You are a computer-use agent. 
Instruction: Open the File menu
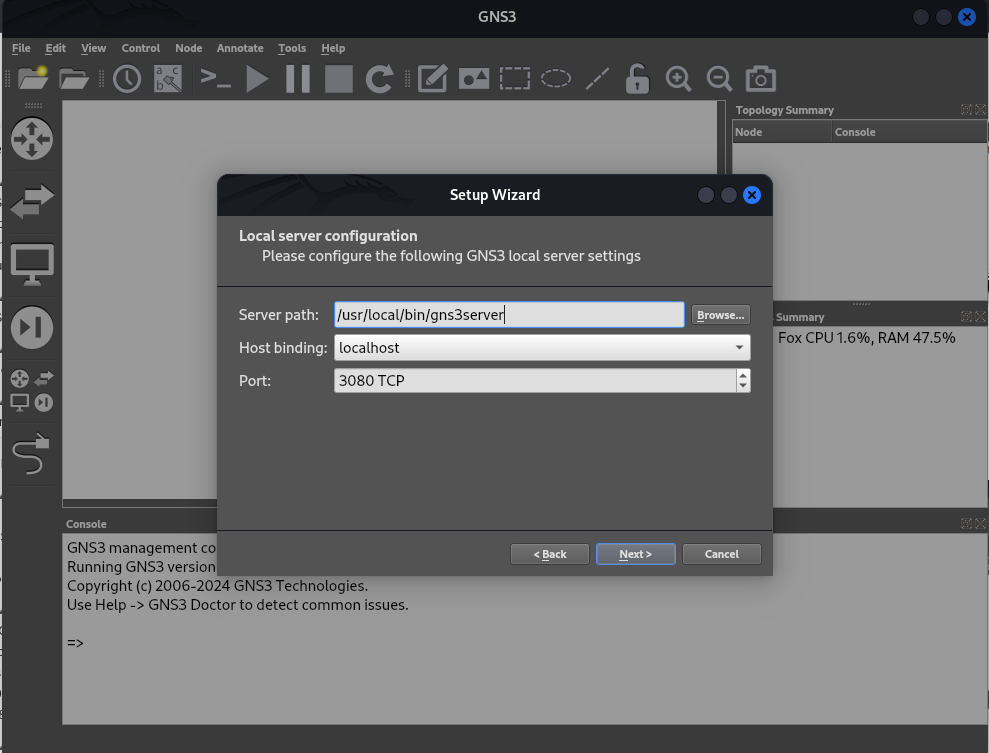(21, 48)
